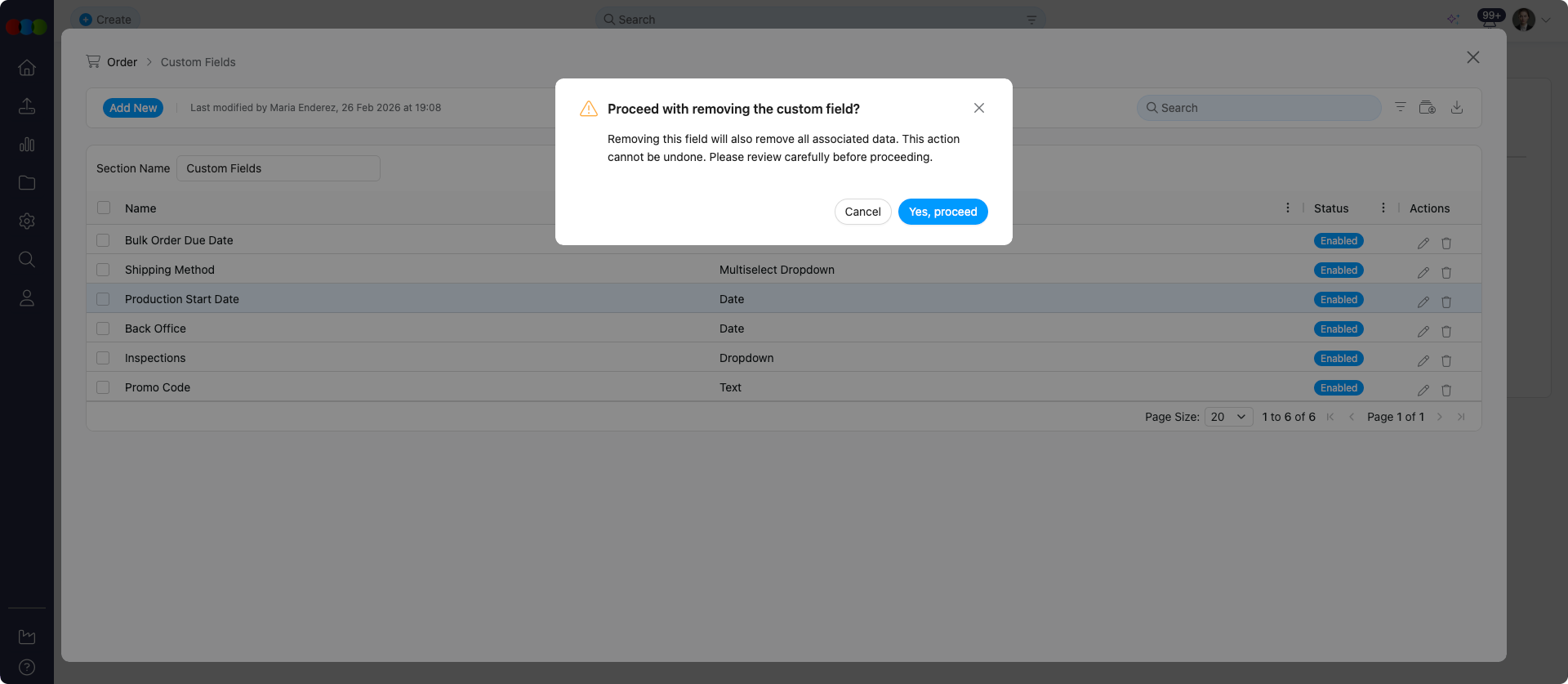Confirm removal with Yes, proceed button
This screenshot has height=684, width=1568.
pyautogui.click(x=942, y=212)
